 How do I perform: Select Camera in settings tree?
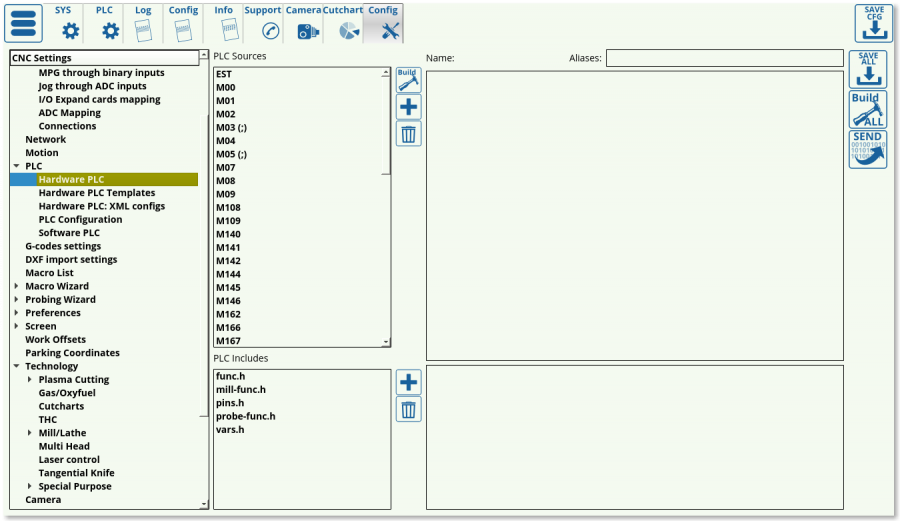43,499
